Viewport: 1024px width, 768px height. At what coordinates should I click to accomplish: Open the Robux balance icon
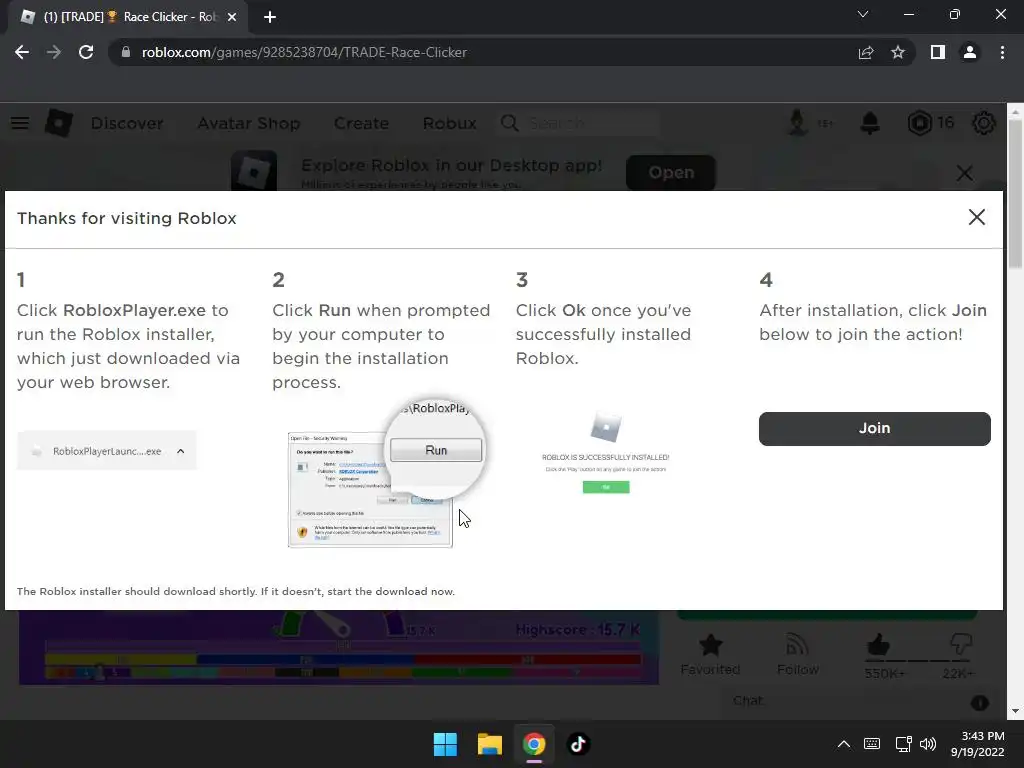click(920, 123)
